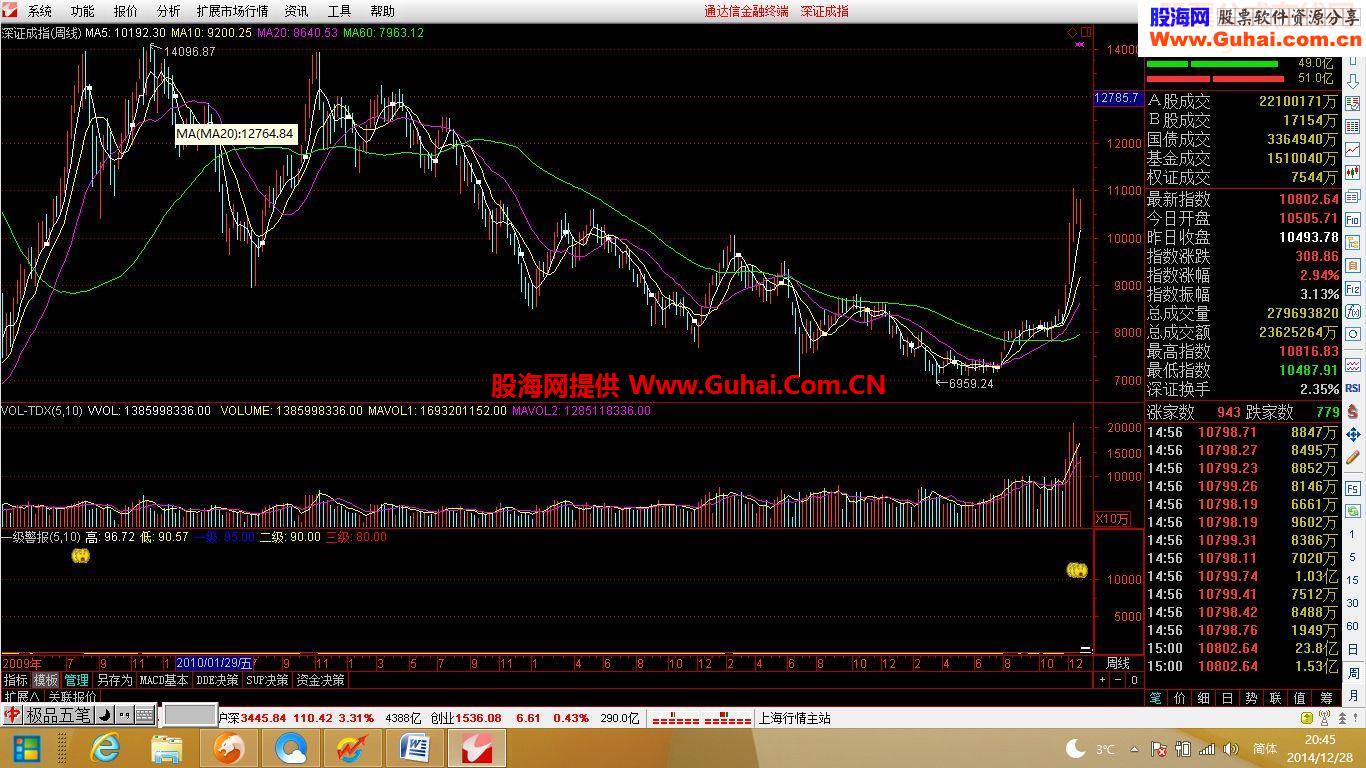Open the 功能 menu

click(x=83, y=11)
